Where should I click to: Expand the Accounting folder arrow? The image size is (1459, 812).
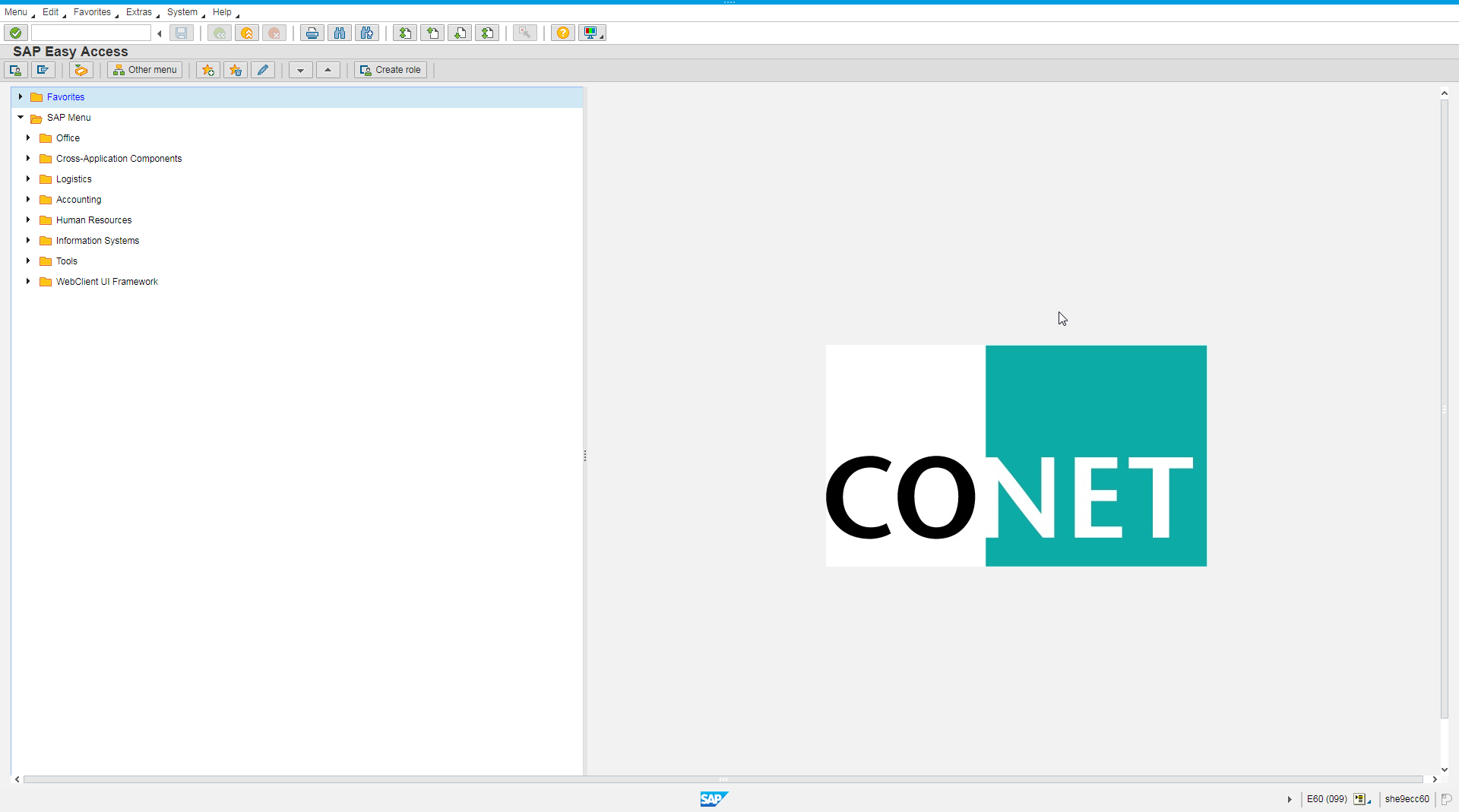tap(28, 200)
